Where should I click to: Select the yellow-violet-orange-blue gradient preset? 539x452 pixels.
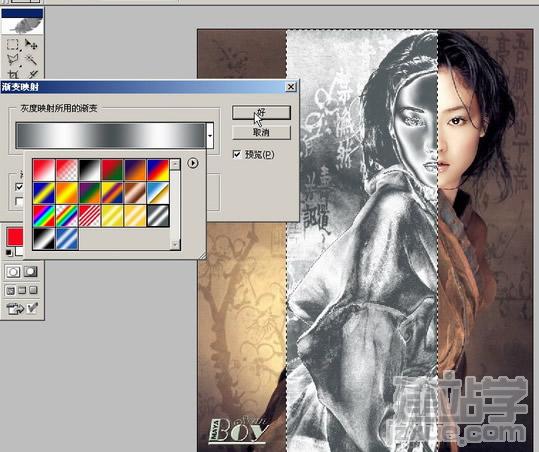point(112,193)
